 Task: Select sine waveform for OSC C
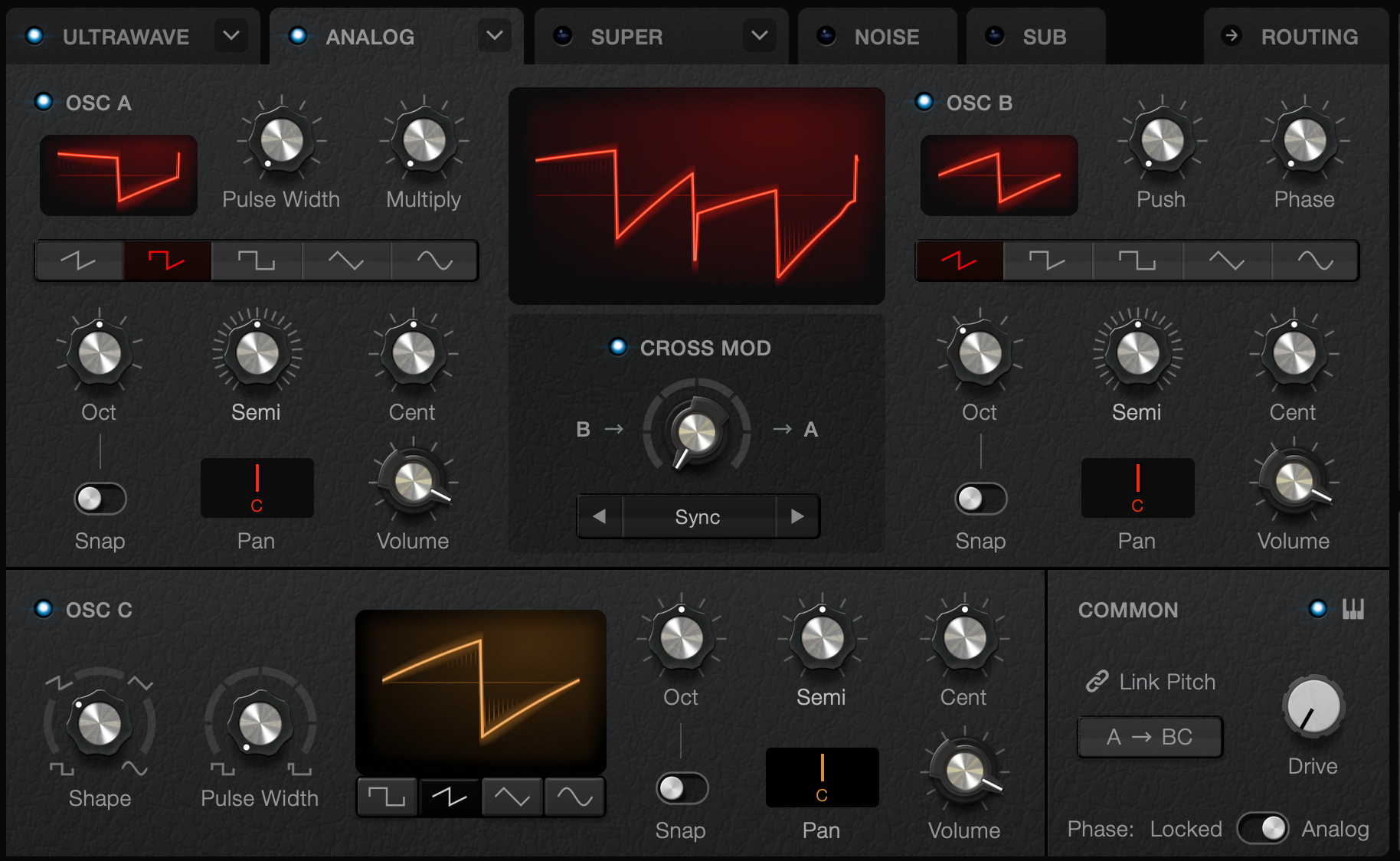[575, 797]
